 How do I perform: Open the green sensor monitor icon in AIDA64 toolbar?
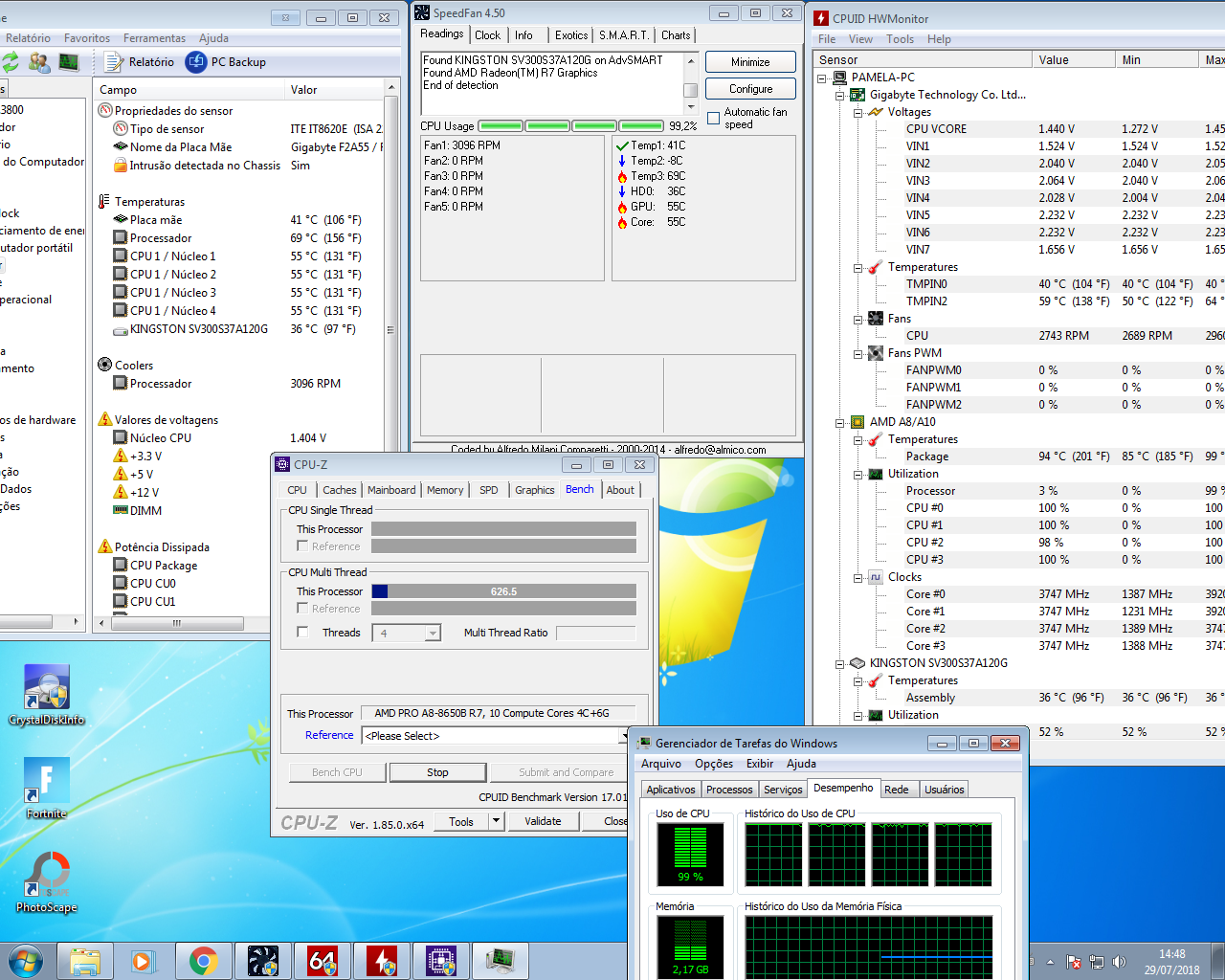[x=69, y=62]
